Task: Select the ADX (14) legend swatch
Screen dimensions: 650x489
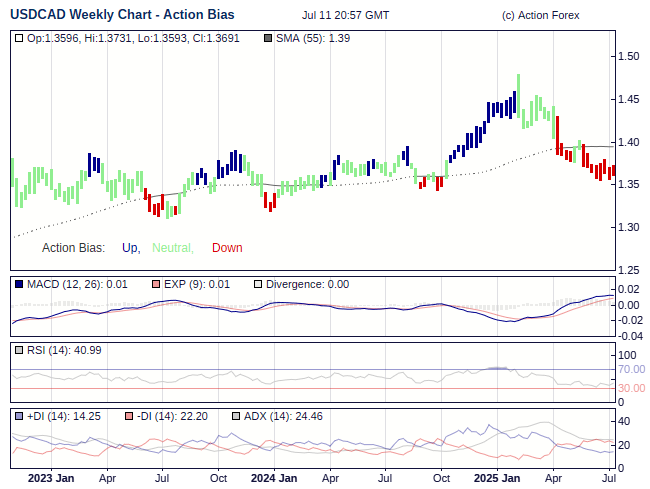Action: (x=236, y=416)
